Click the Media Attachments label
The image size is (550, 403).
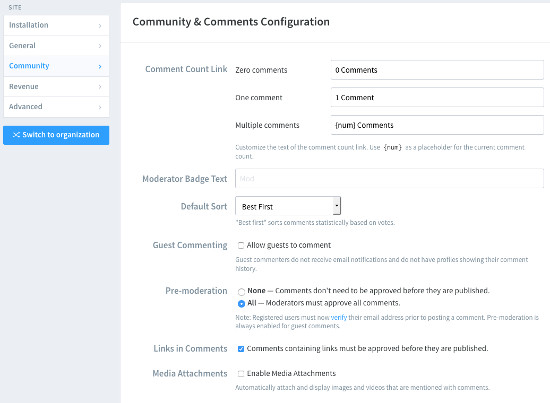tap(190, 373)
